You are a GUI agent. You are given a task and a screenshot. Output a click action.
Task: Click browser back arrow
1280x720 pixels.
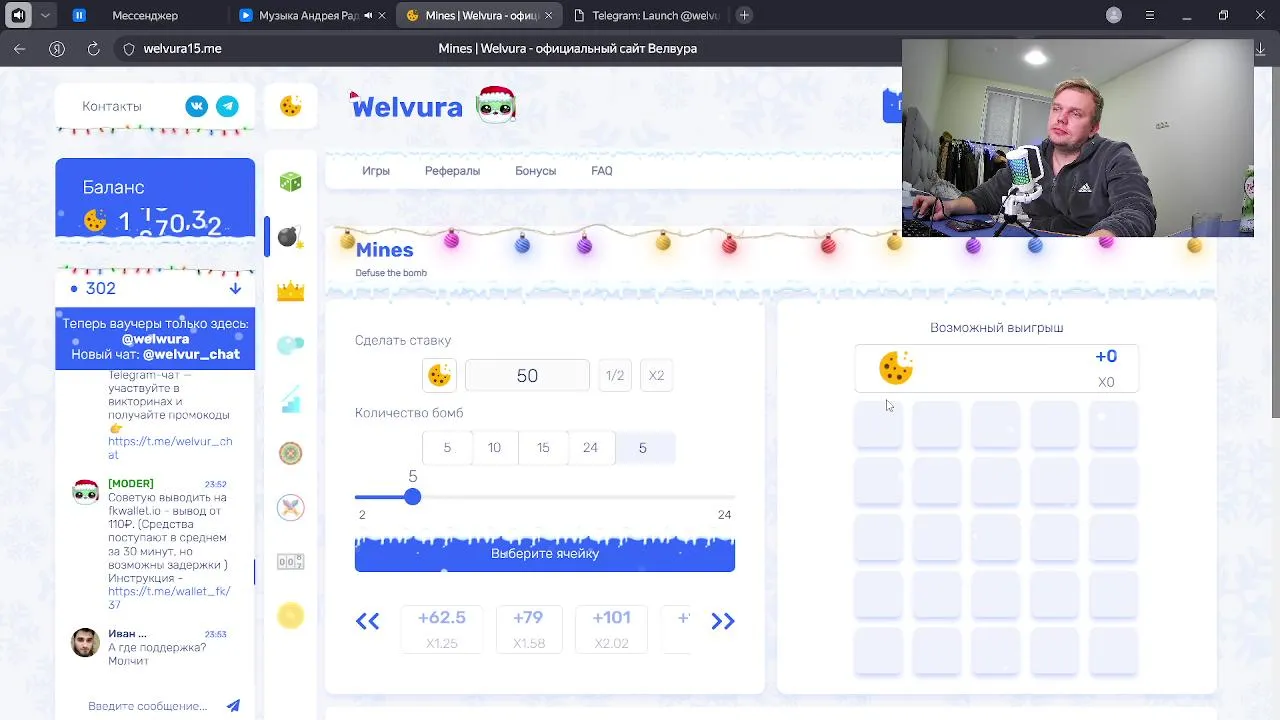pyautogui.click(x=20, y=48)
